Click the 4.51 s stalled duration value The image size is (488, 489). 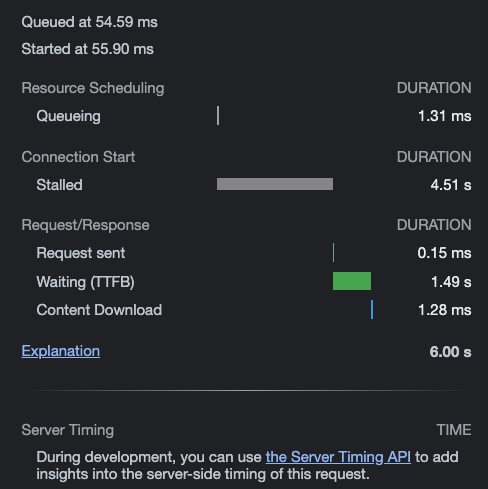(451, 185)
